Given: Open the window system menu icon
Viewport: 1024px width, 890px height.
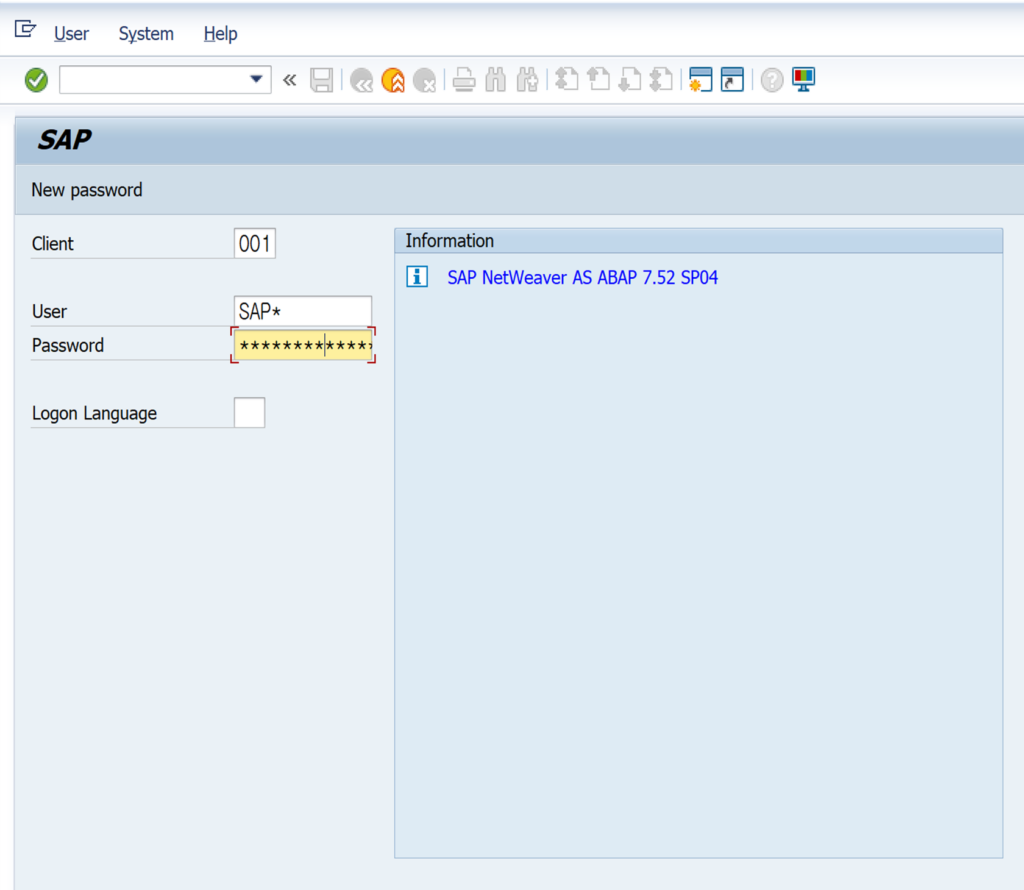Looking at the screenshot, I should (x=25, y=29).
